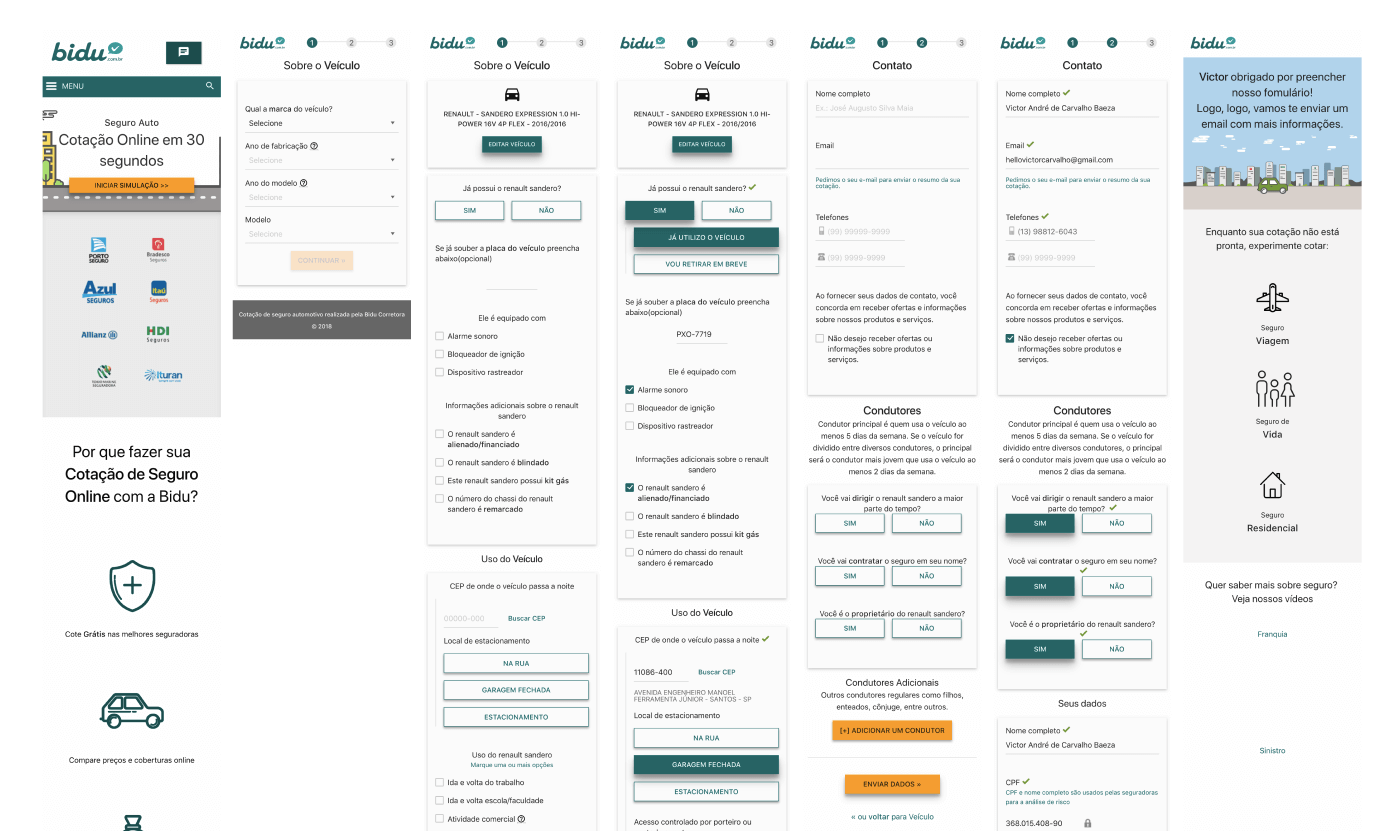Viewport: 1399px width, 831px height.
Task: Follow the ou voltar para Veículo link
Action: coord(892,817)
